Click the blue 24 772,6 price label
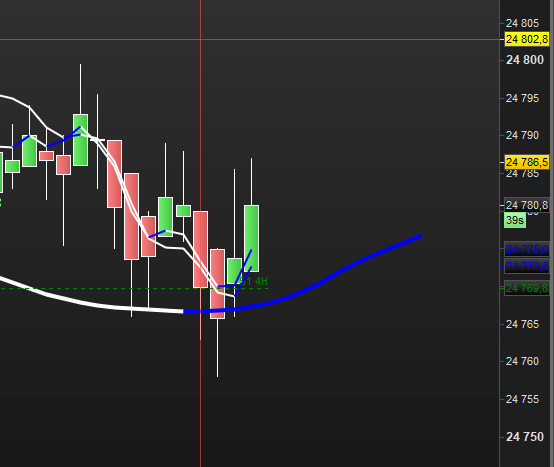The image size is (554, 467). [526, 266]
